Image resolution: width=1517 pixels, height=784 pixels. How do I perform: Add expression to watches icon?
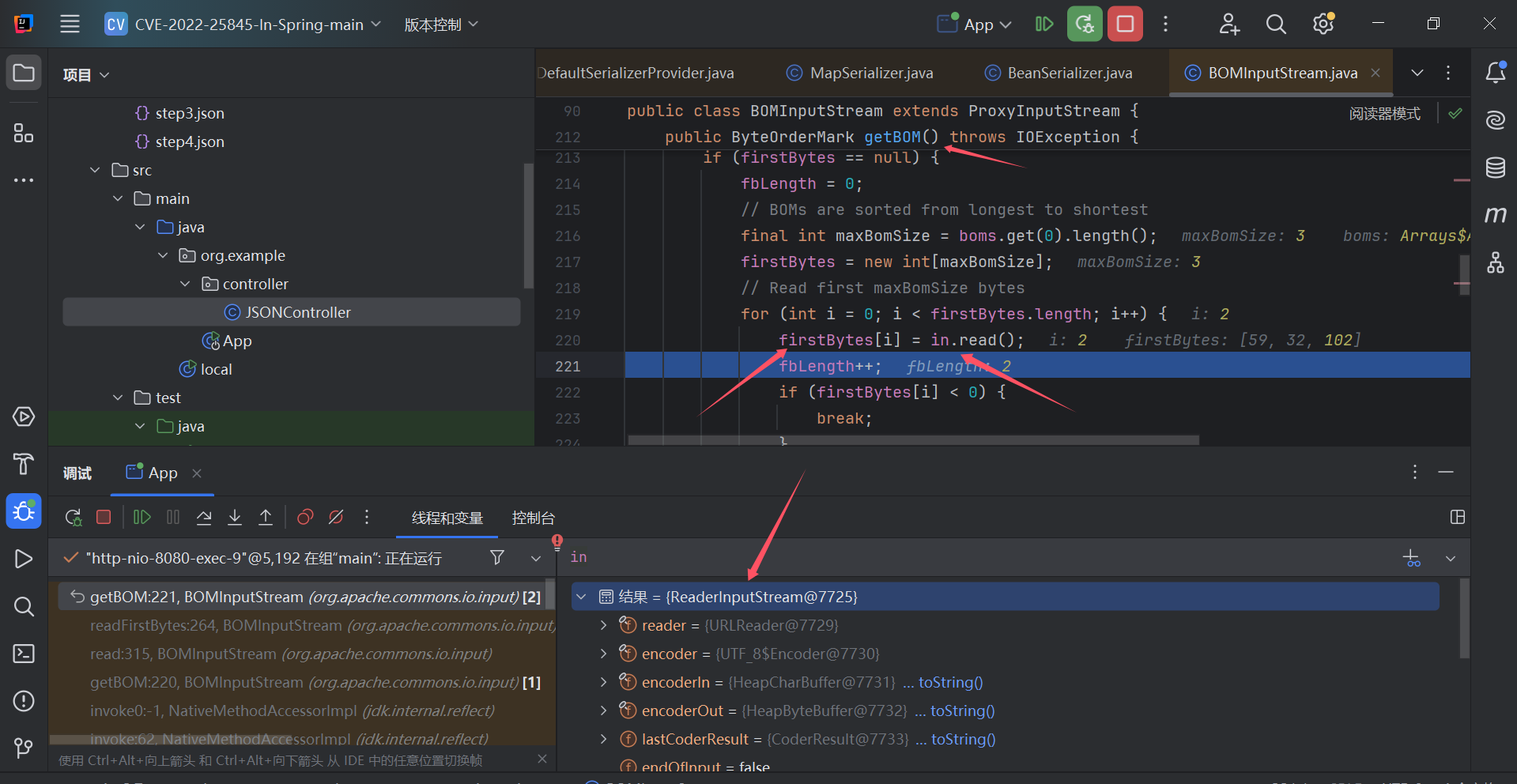[1411, 558]
